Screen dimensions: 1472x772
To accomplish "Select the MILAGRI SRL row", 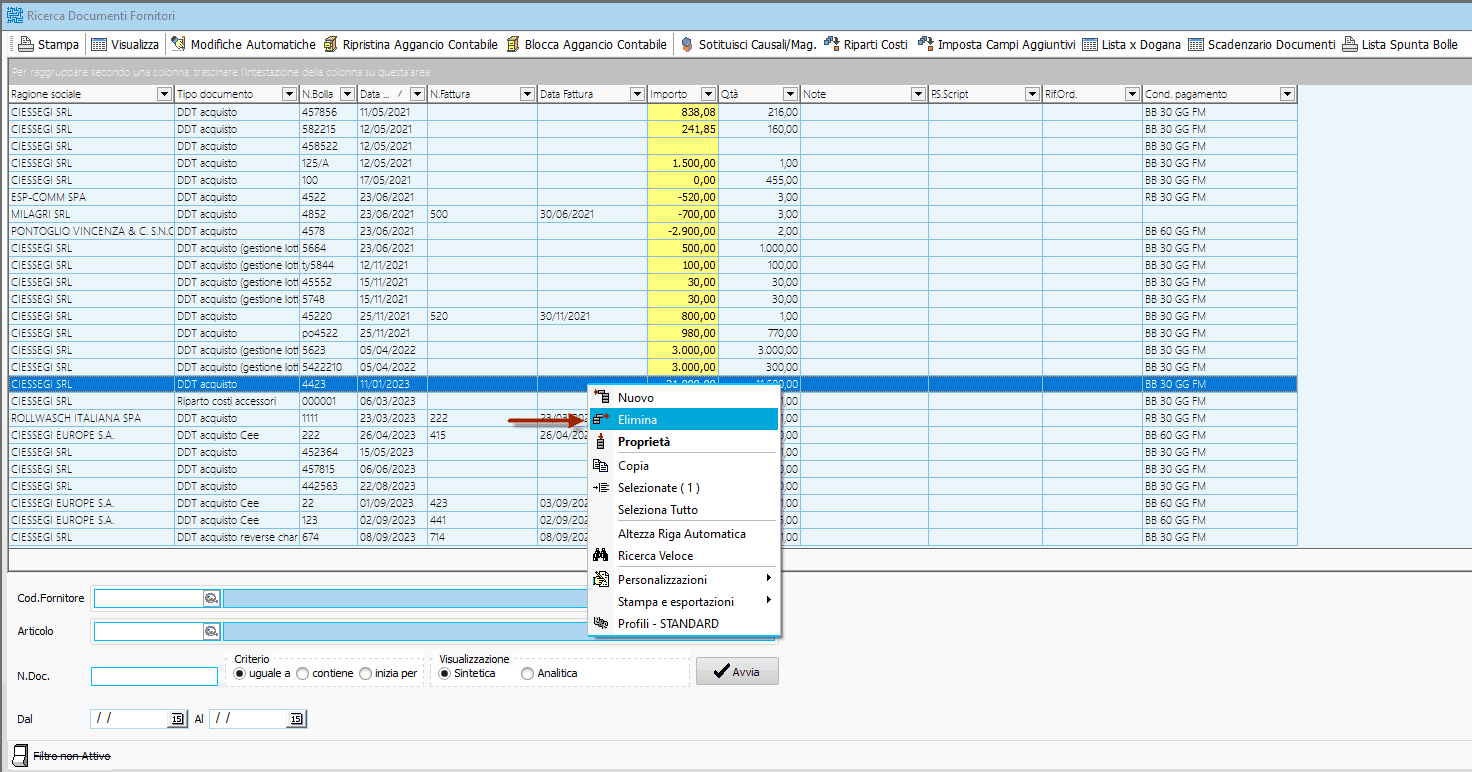I will [653, 214].
